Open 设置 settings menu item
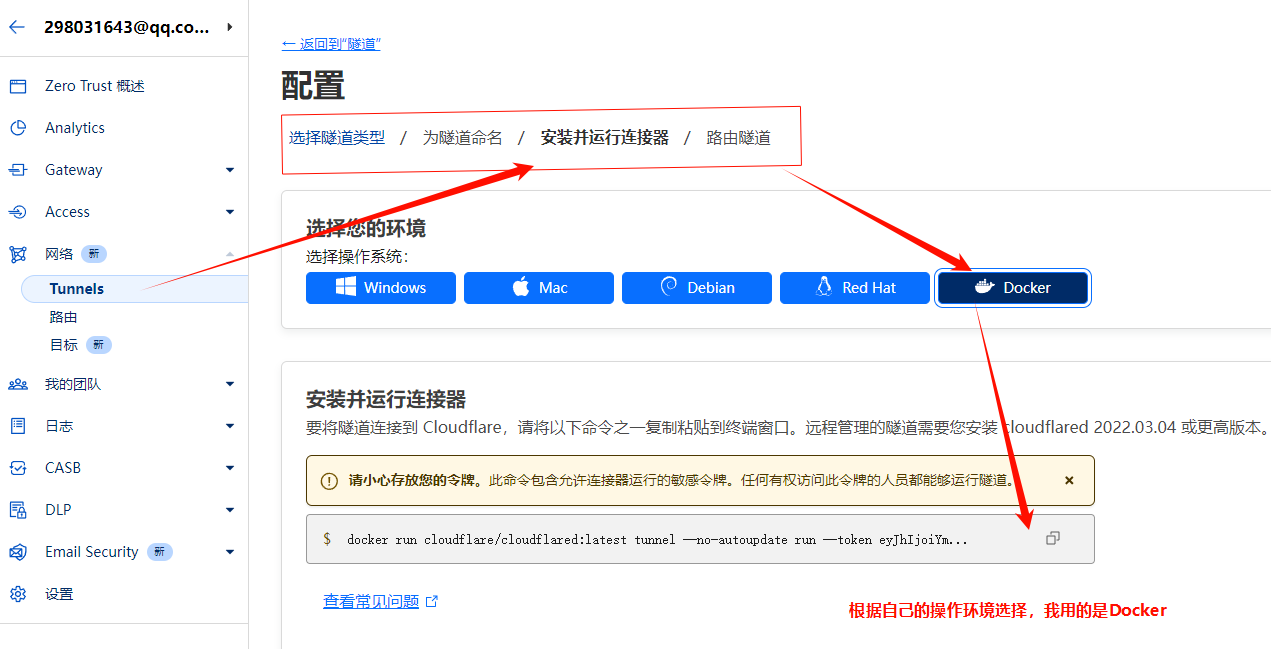 click(x=59, y=594)
